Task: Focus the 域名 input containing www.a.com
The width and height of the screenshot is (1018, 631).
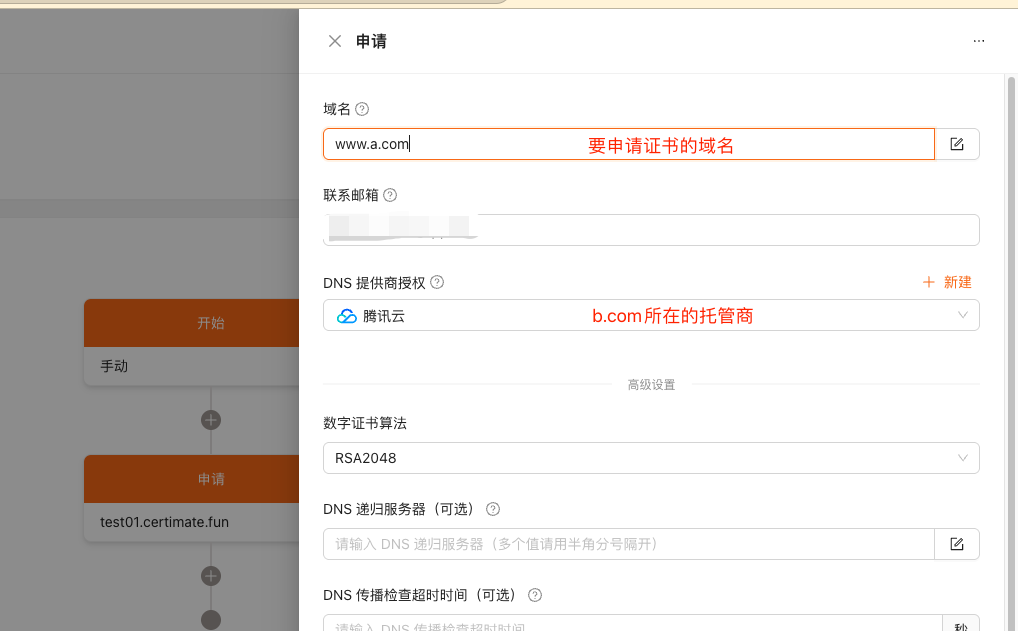Action: click(628, 144)
